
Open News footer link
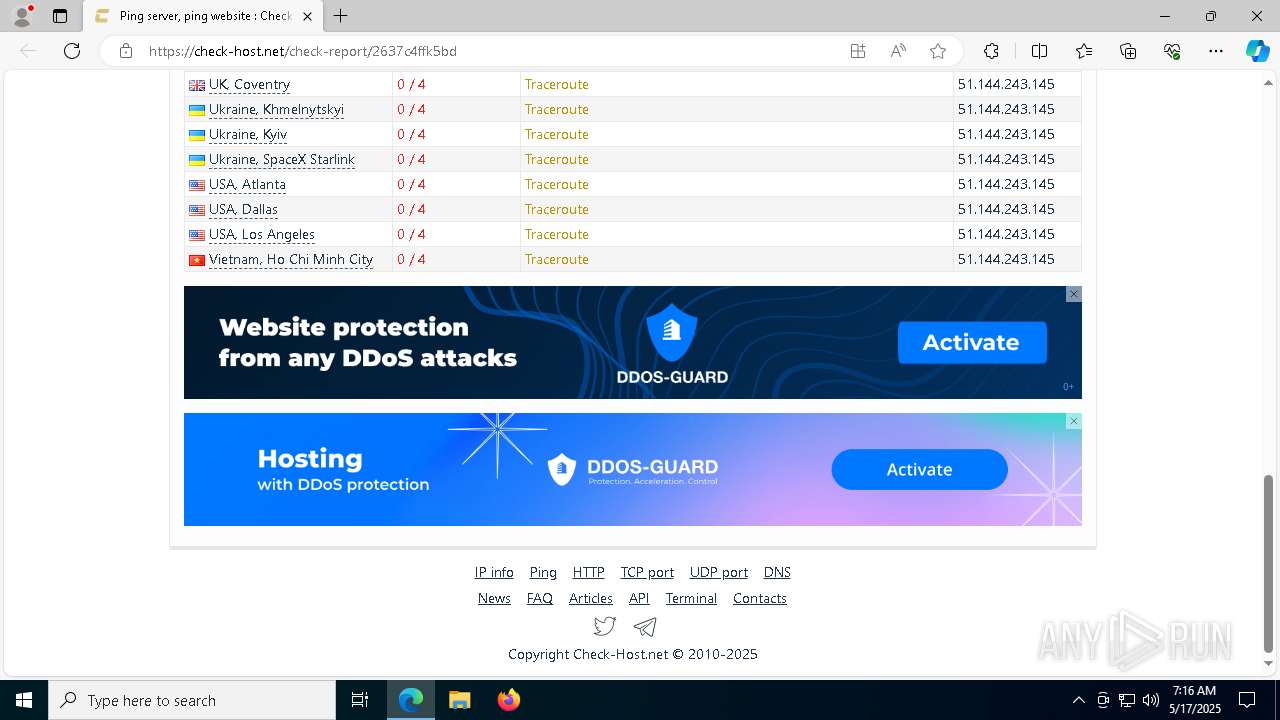pos(494,598)
